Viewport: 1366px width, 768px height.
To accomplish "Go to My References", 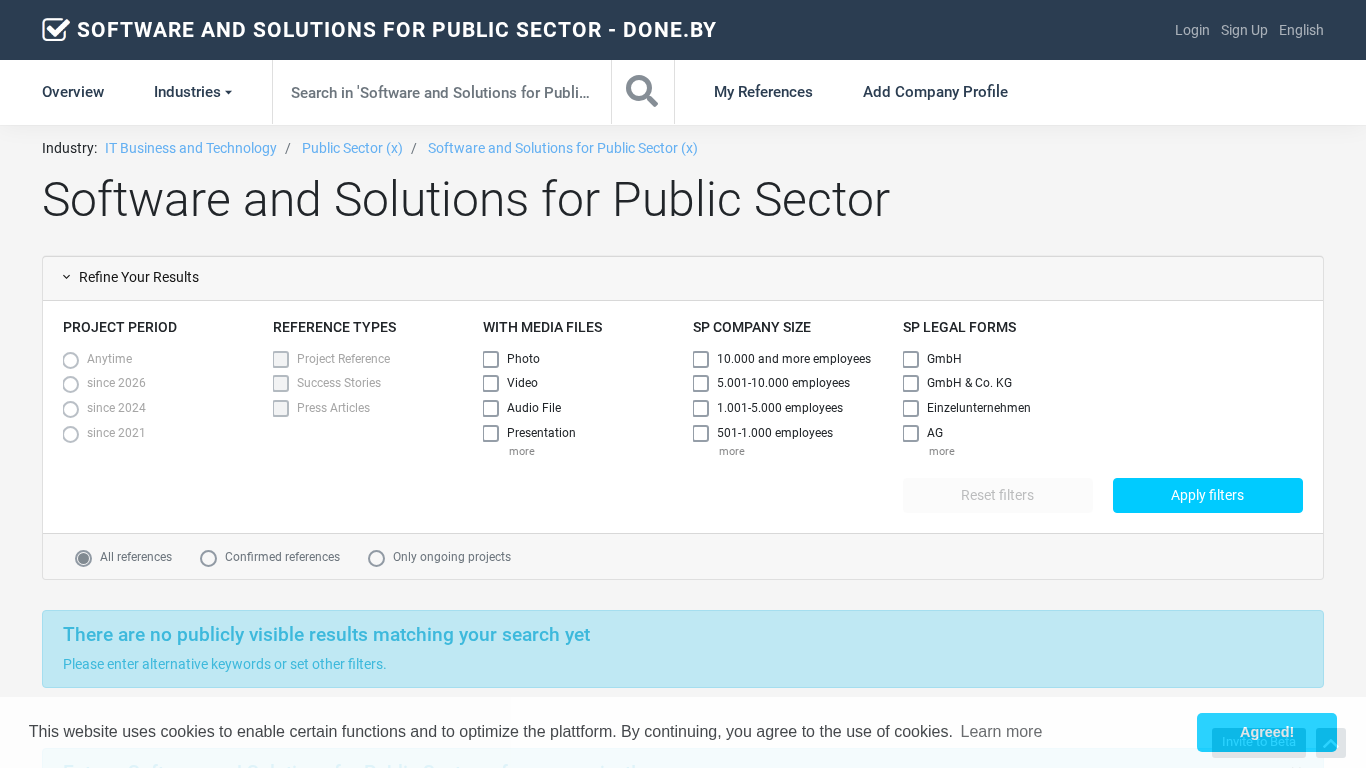I will 763,92.
